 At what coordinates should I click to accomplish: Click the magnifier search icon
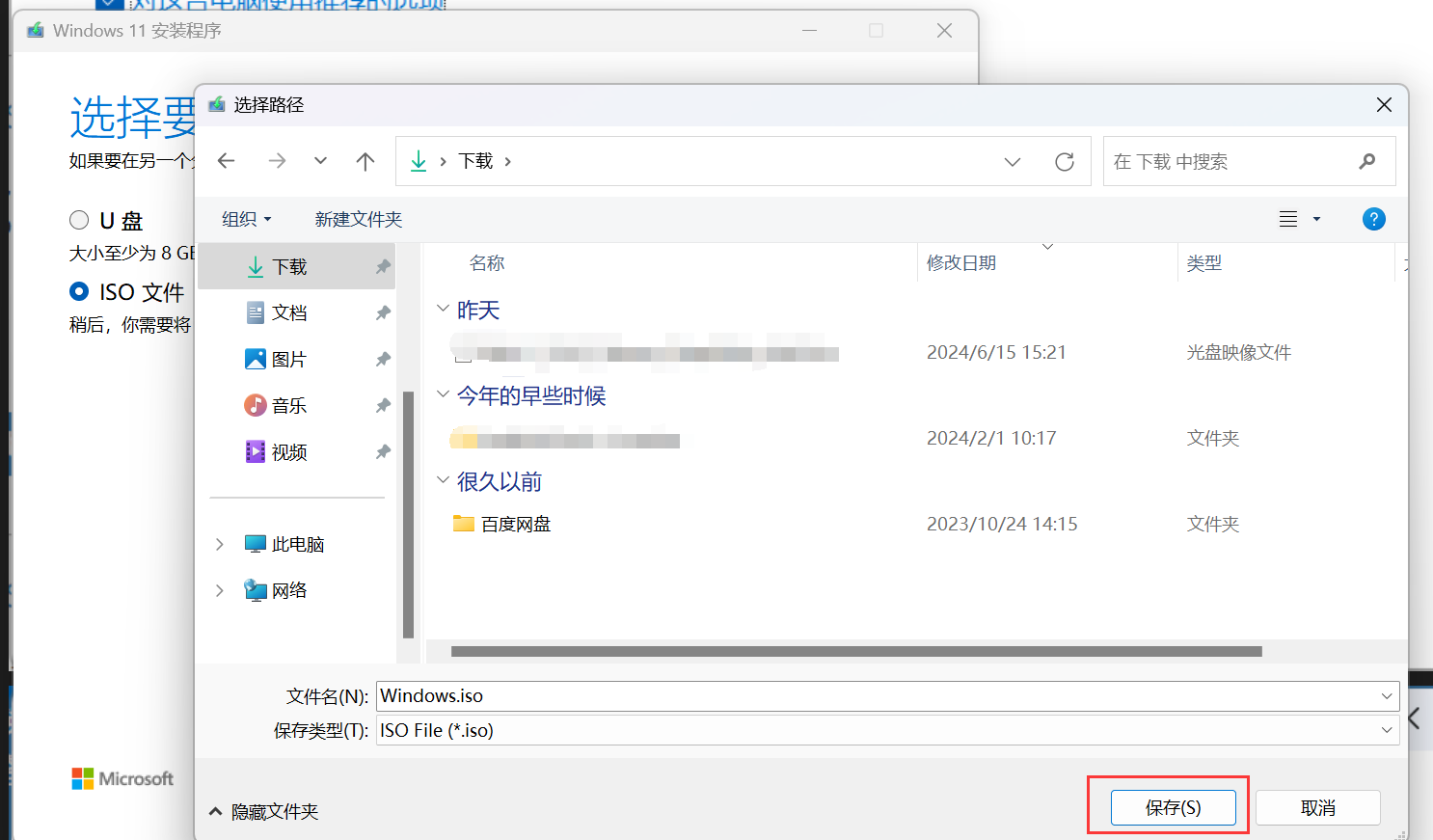(1366, 161)
